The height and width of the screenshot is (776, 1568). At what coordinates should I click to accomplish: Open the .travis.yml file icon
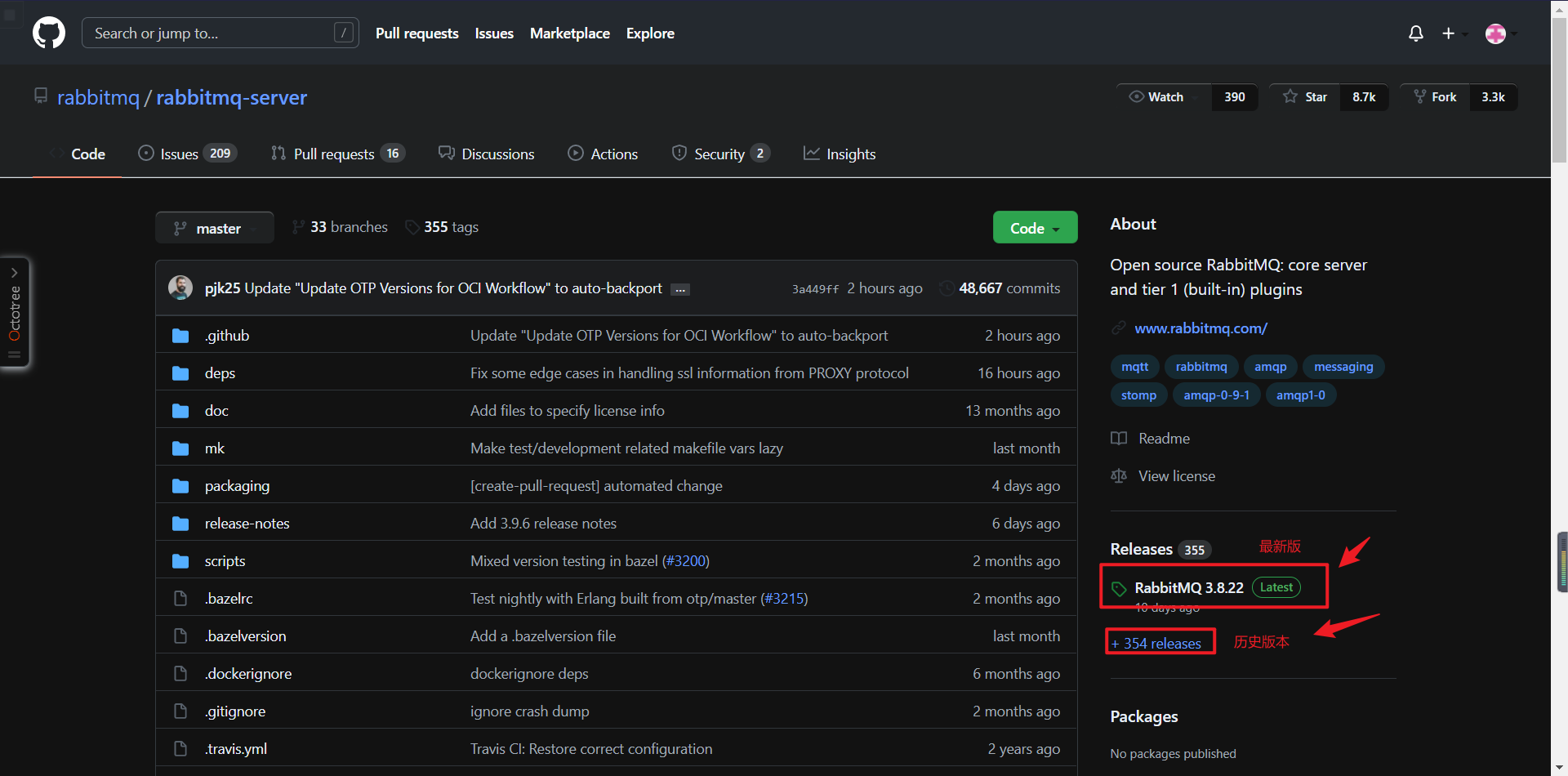click(x=180, y=749)
